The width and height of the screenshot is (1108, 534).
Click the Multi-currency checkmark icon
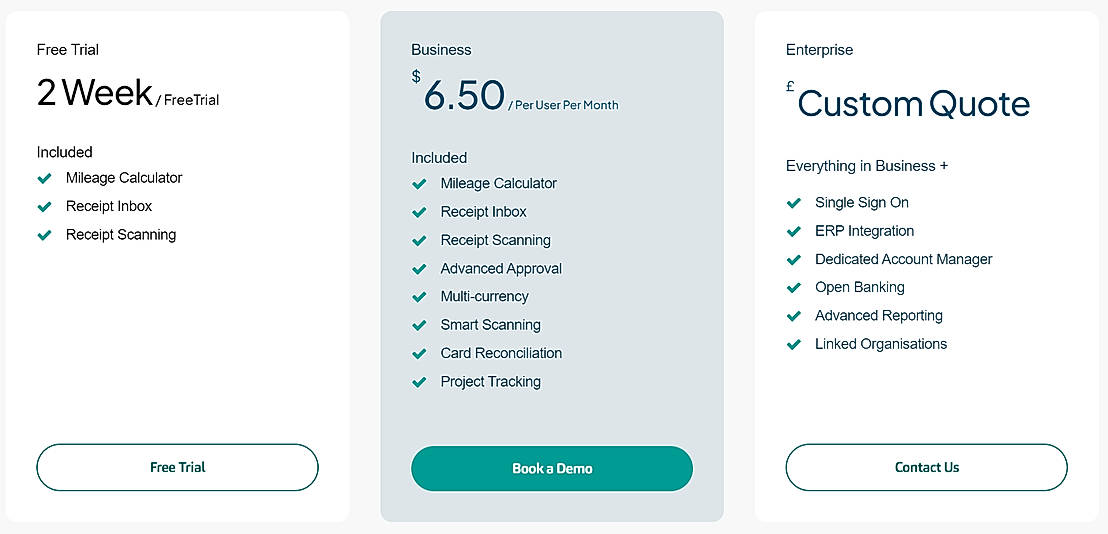tap(419, 297)
